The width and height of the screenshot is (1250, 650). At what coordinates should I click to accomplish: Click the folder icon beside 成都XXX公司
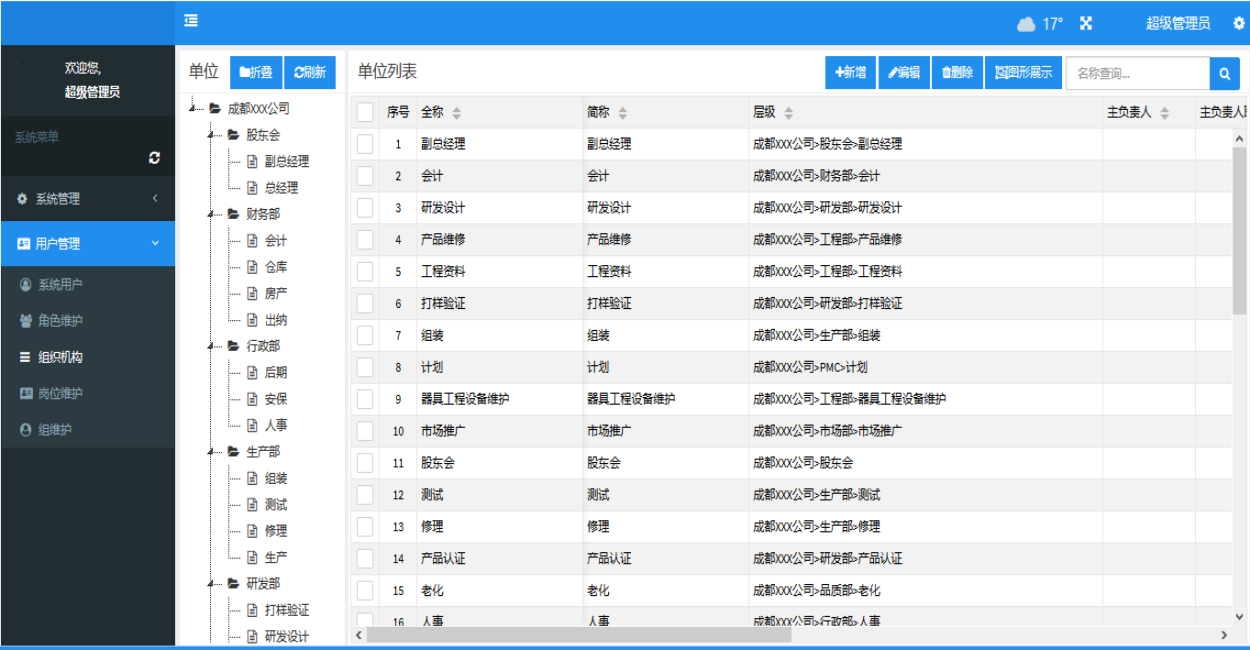click(x=215, y=108)
